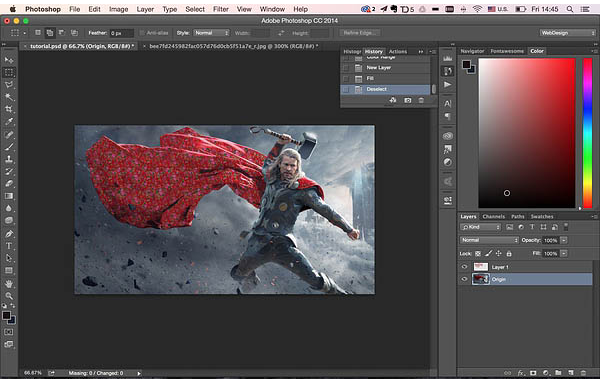Select the Blur tool
This screenshot has height=379, width=601.
[9, 208]
